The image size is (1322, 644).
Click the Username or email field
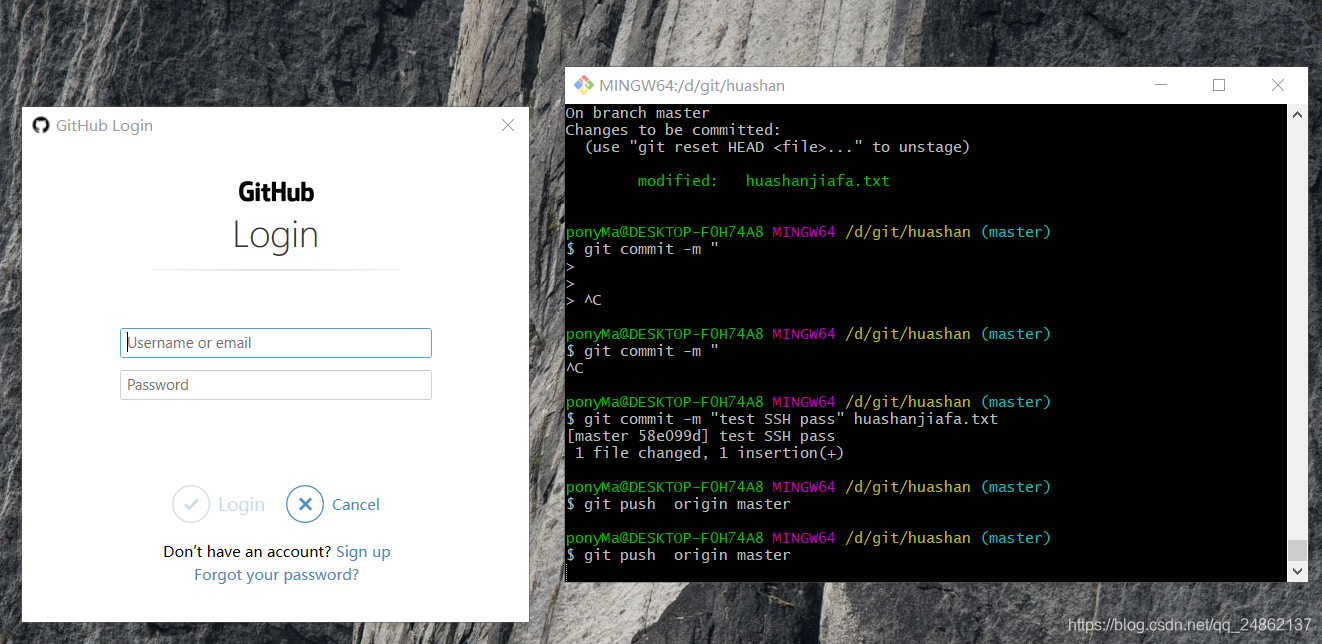pyautogui.click(x=276, y=343)
